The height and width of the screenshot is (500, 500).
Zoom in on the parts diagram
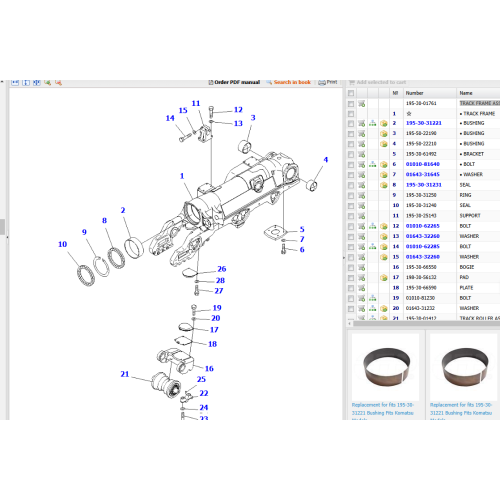coord(47,82)
